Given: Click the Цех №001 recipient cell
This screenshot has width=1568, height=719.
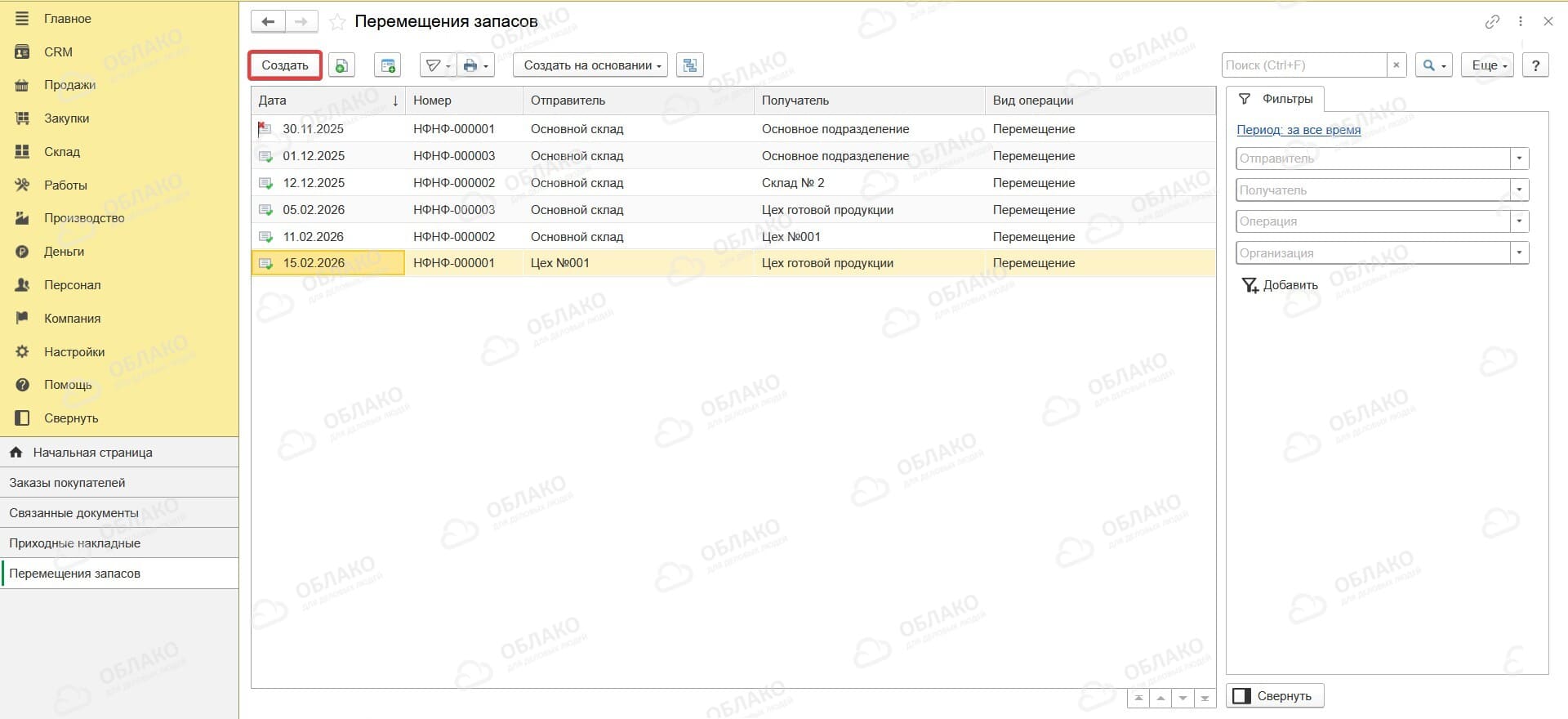Looking at the screenshot, I should pos(869,237).
